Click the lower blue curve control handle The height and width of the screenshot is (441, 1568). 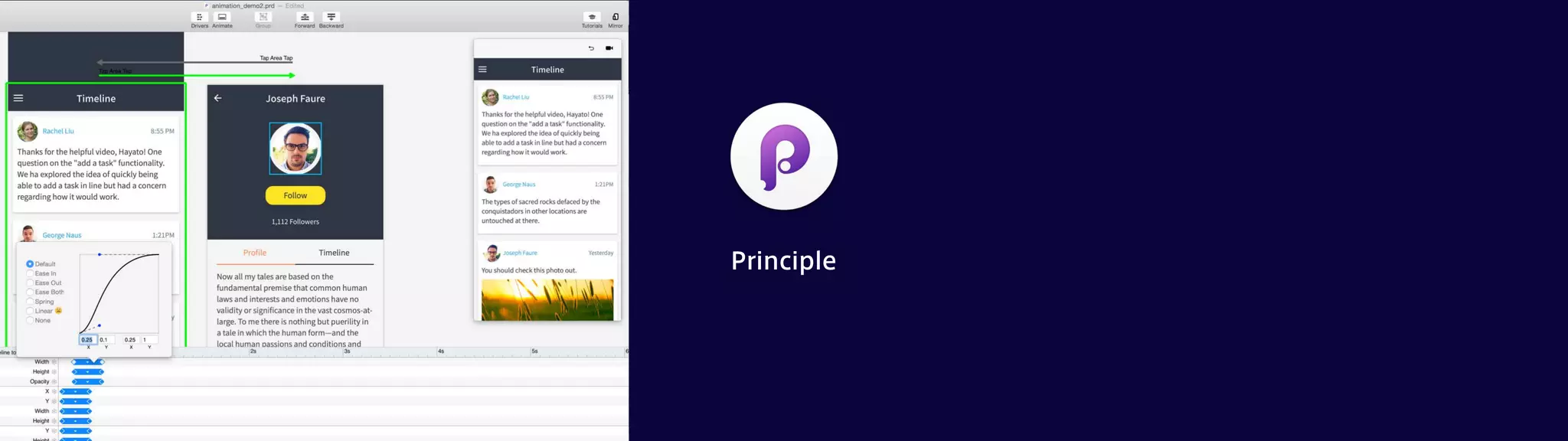[100, 325]
